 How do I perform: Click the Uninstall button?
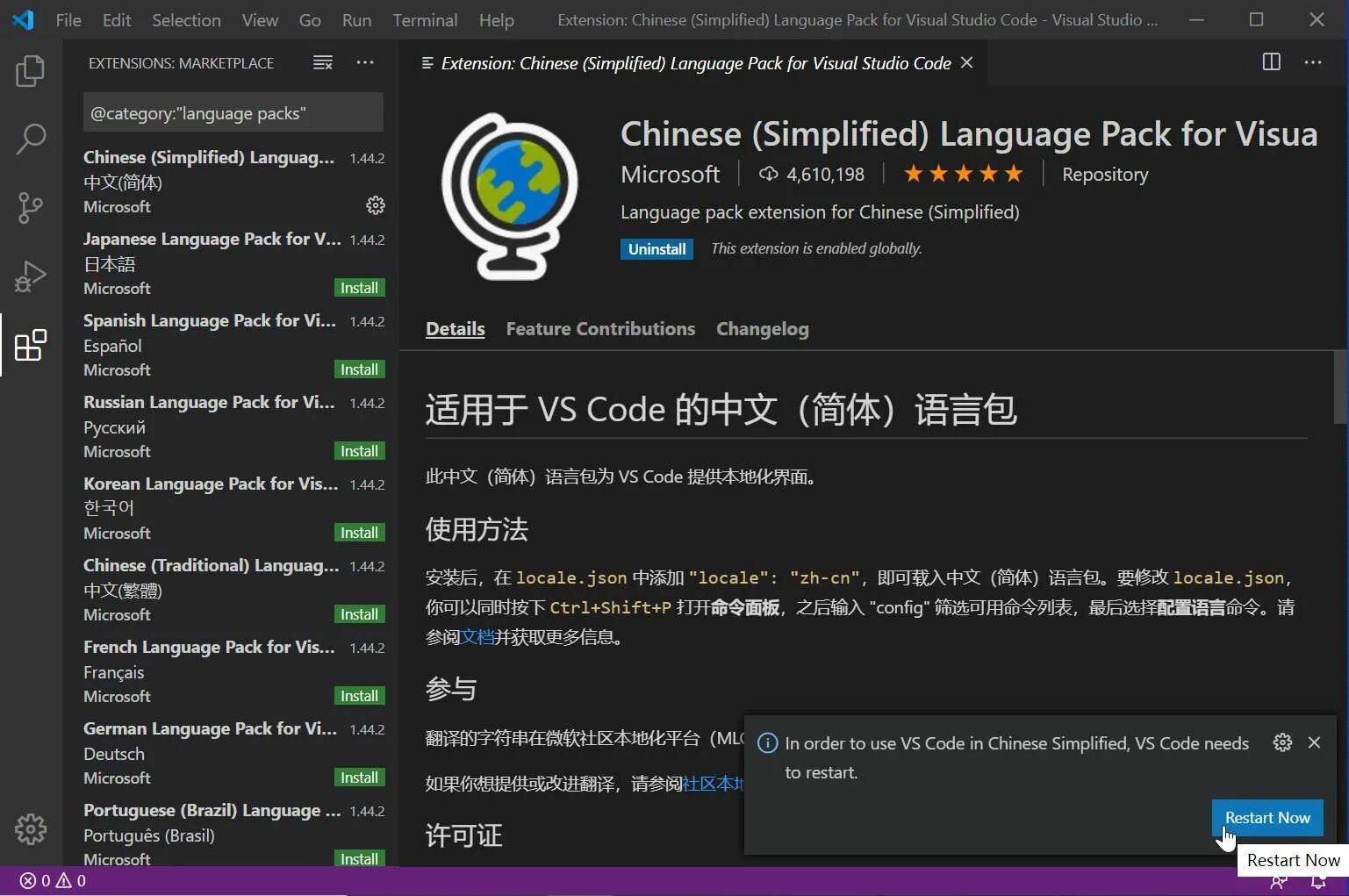(657, 249)
